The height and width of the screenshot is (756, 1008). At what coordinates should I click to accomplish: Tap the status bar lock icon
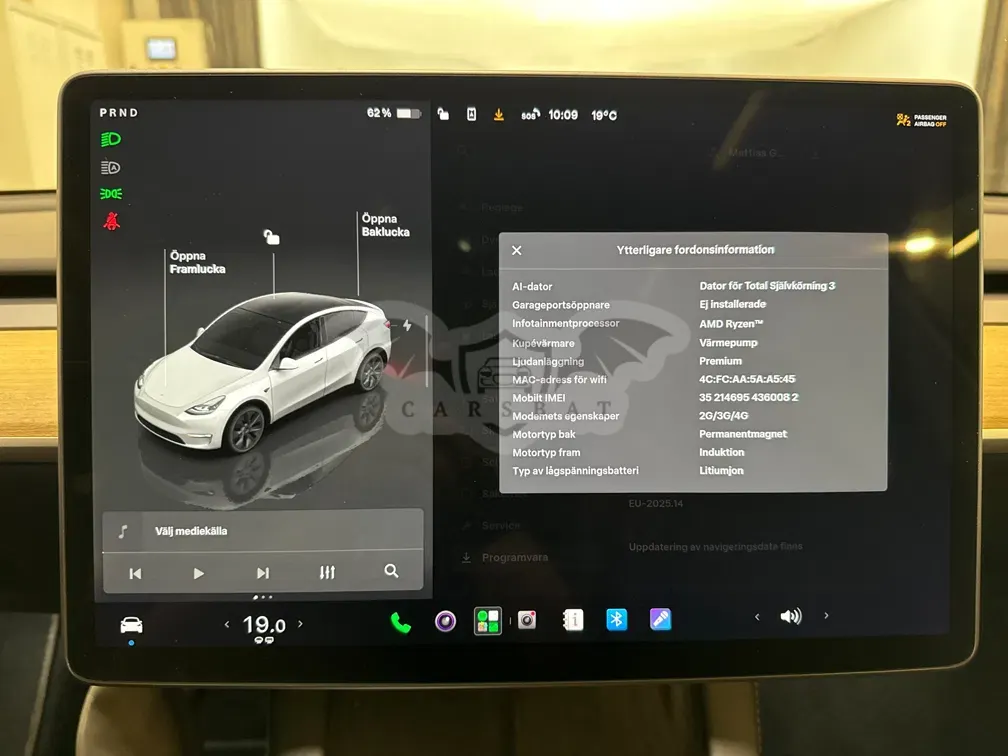pyautogui.click(x=443, y=114)
